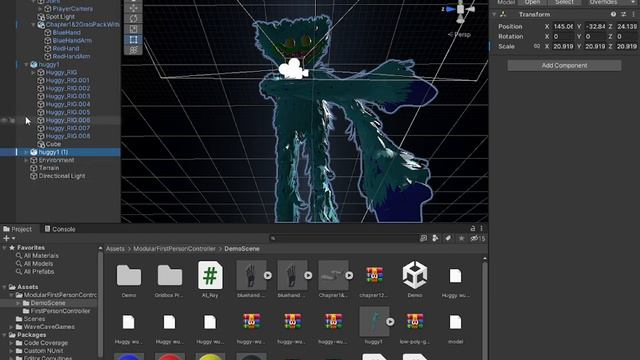Click Select prefab model button
This screenshot has width=640, height=360.
[564, 2]
